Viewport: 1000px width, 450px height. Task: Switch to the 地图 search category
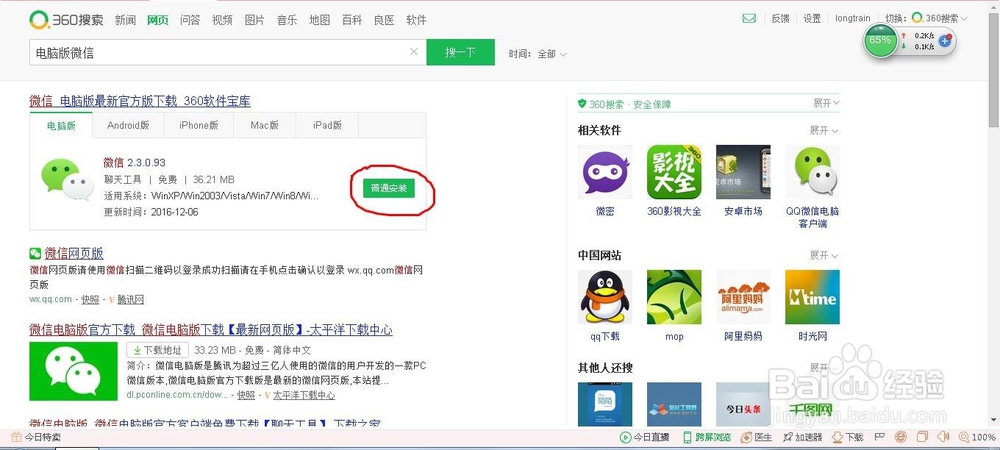click(x=320, y=20)
